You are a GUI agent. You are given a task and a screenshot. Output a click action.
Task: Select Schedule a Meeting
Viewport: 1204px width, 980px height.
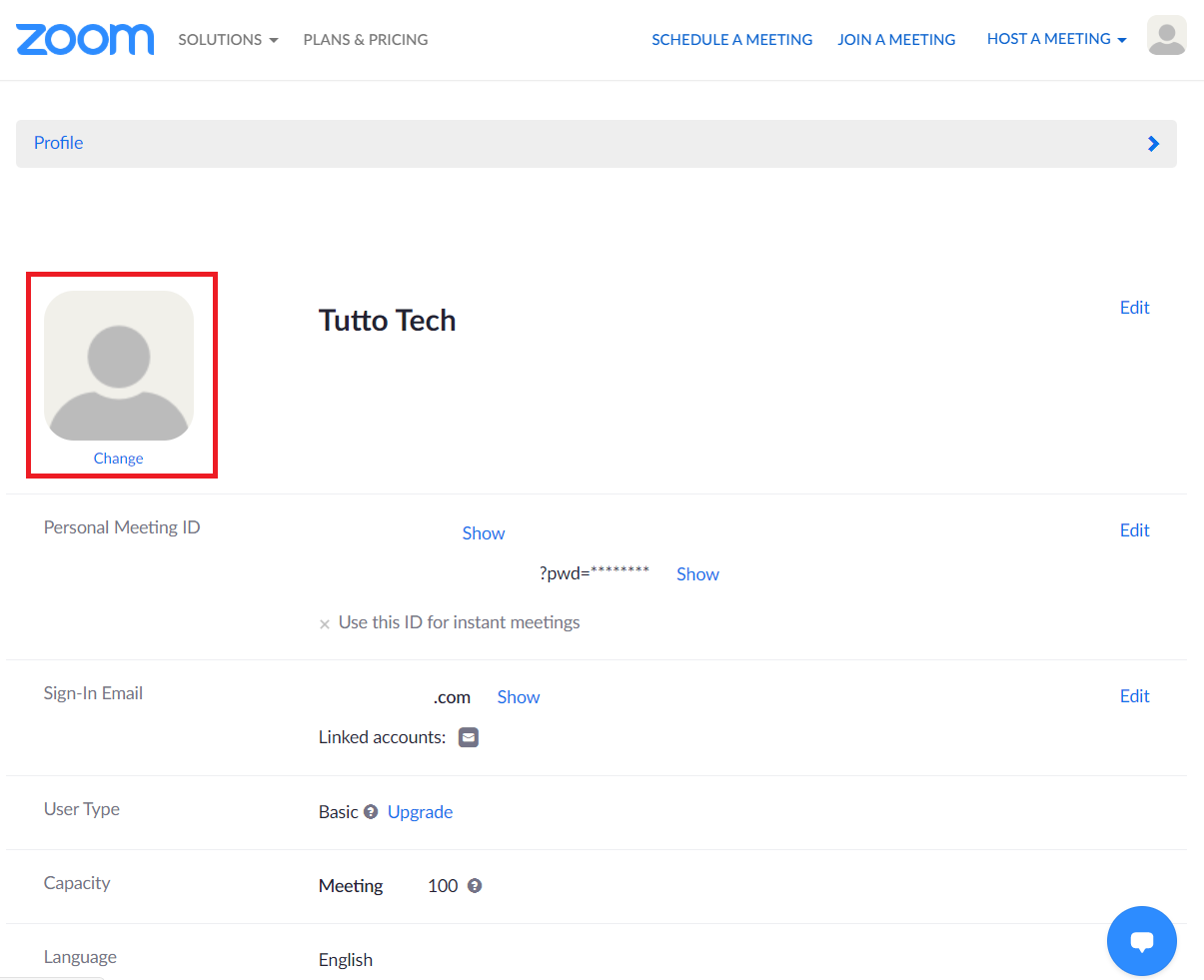tap(731, 40)
